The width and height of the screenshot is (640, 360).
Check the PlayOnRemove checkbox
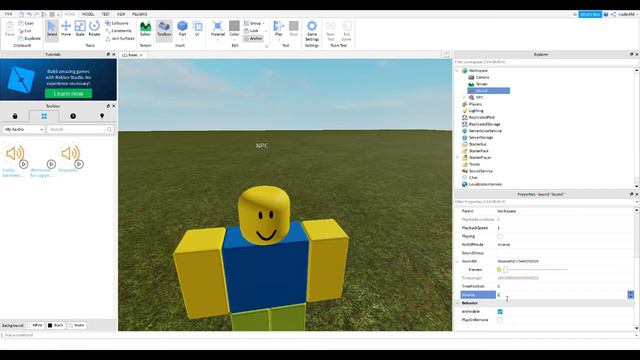tap(500, 320)
